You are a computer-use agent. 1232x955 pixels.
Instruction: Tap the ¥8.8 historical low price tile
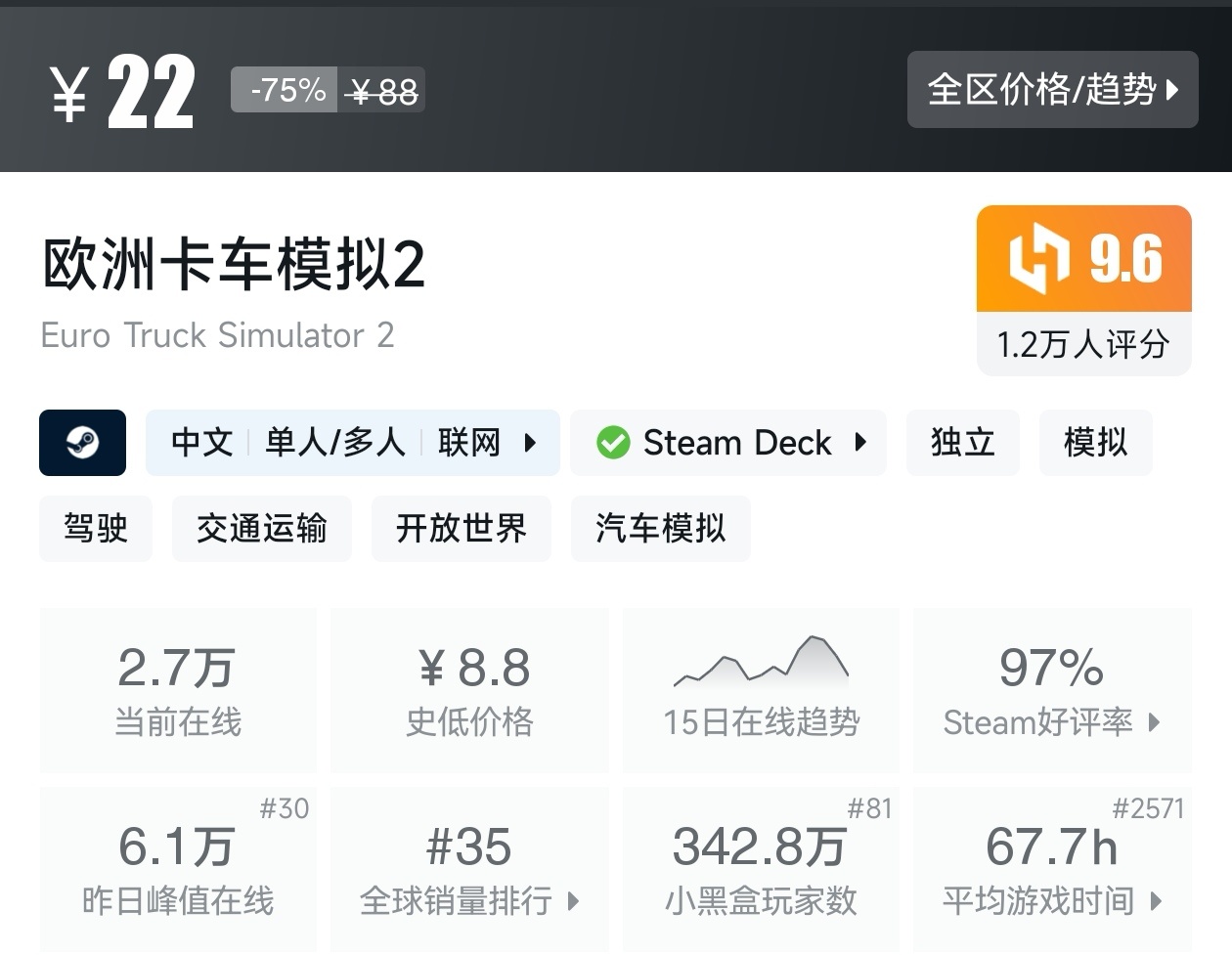469,690
